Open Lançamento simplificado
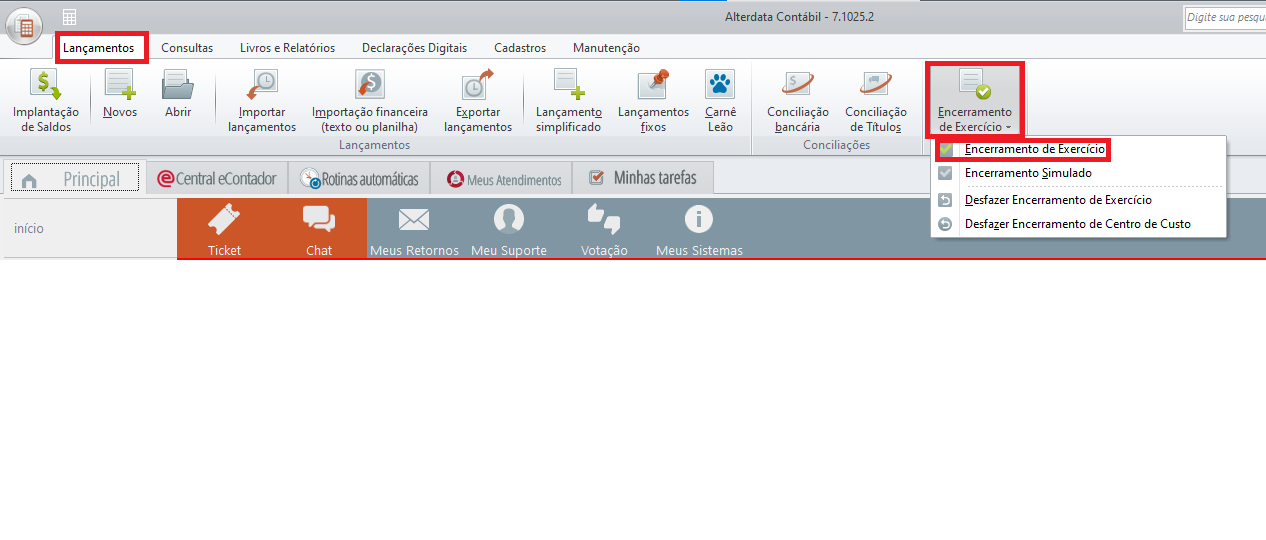 (x=568, y=102)
